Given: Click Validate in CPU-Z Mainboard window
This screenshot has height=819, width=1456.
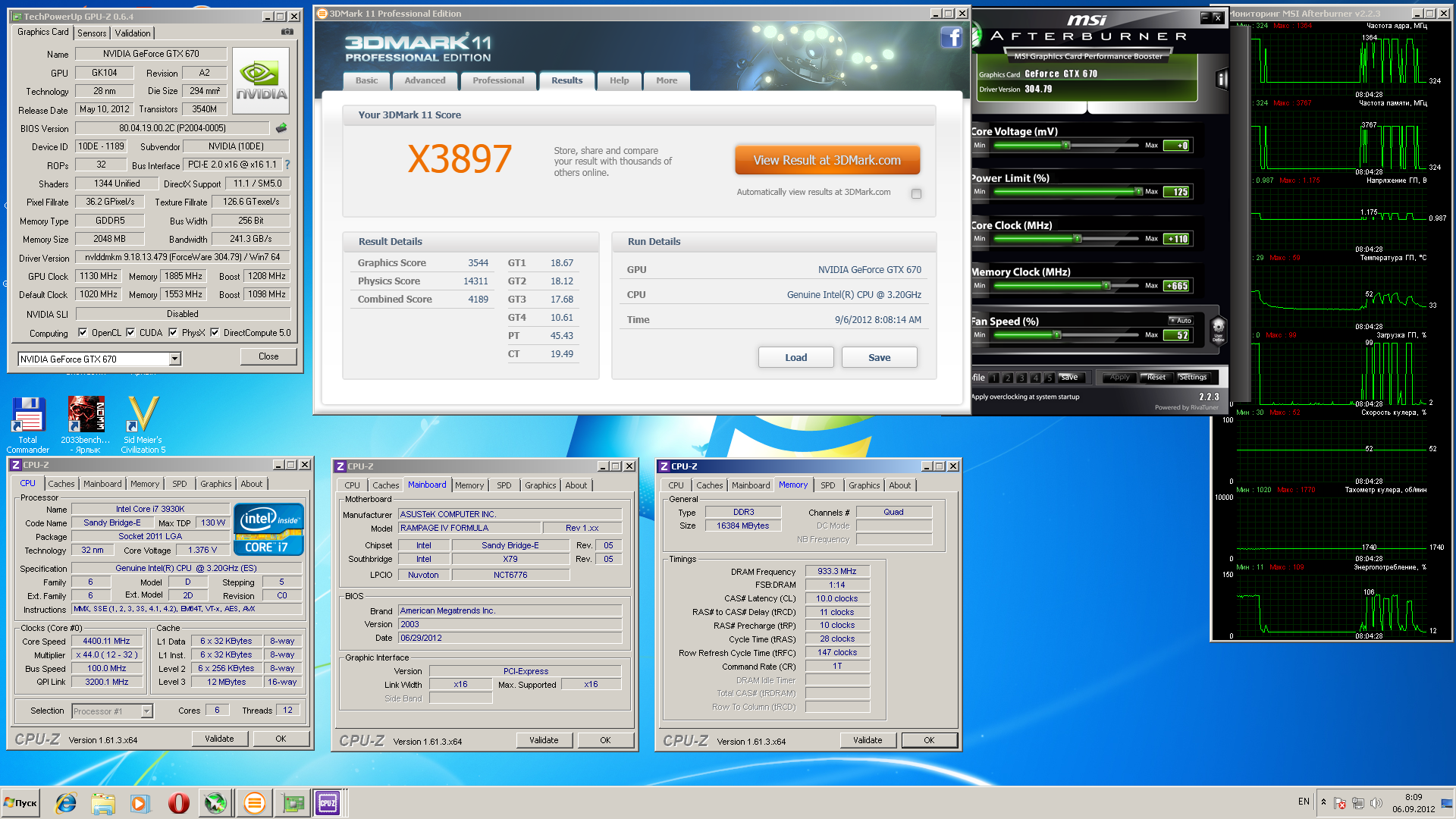Looking at the screenshot, I should click(544, 740).
